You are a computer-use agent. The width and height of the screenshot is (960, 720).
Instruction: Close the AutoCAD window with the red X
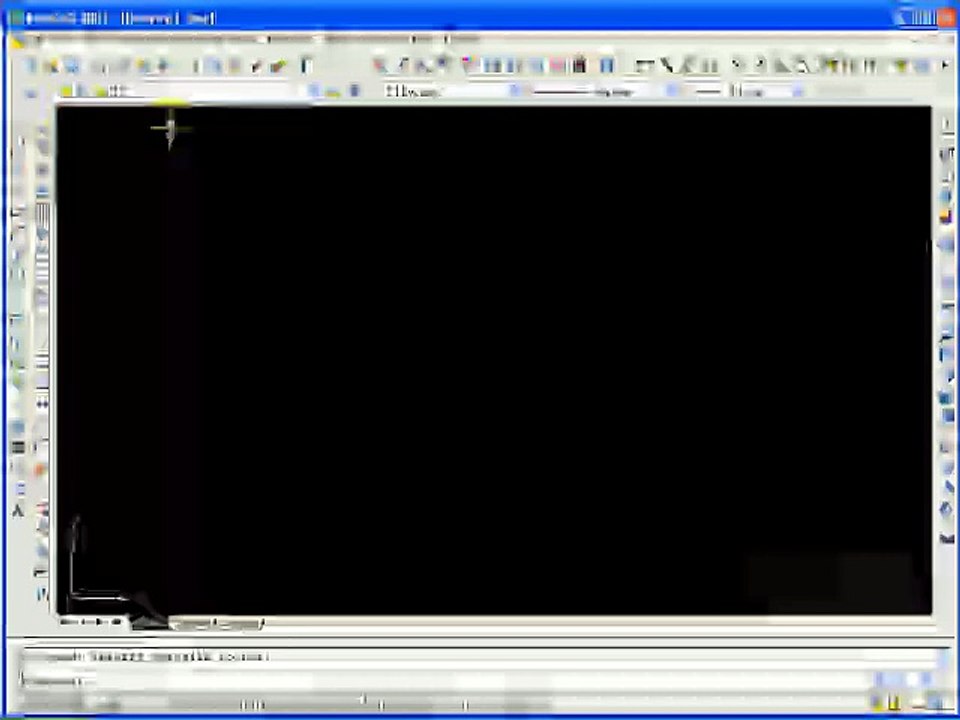[x=945, y=18]
